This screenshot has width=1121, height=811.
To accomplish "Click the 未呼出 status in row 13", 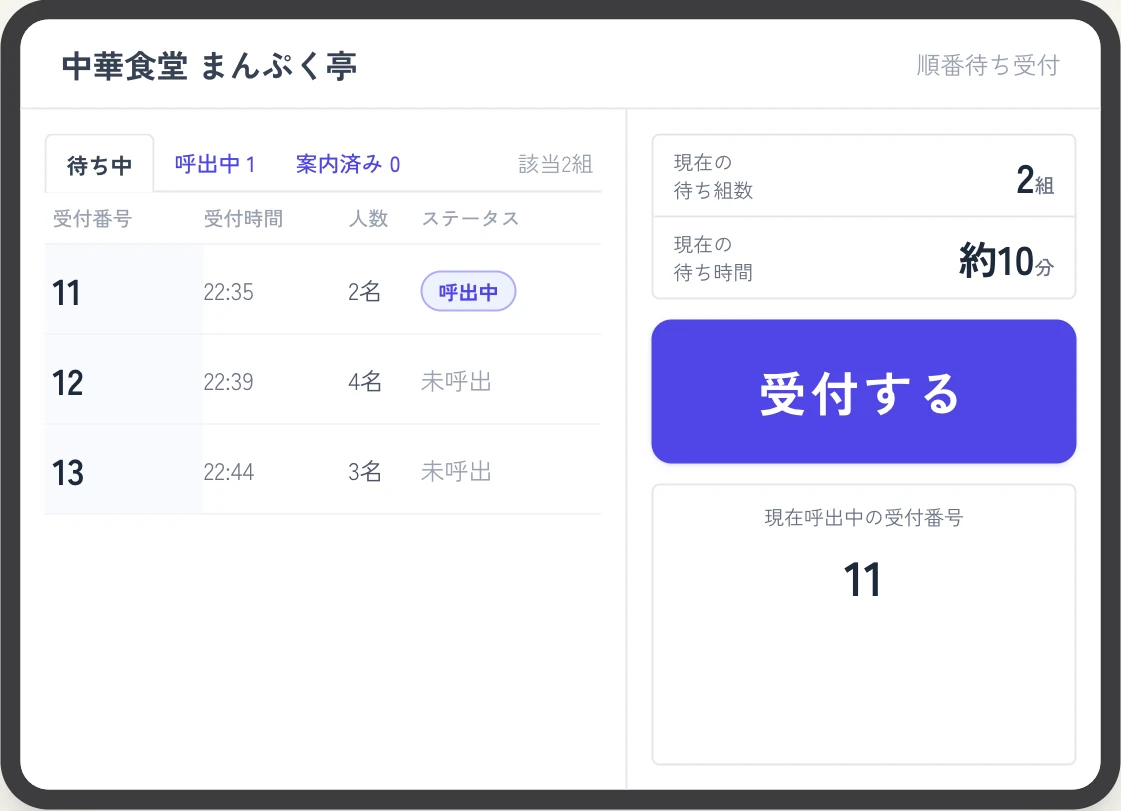I will [456, 472].
